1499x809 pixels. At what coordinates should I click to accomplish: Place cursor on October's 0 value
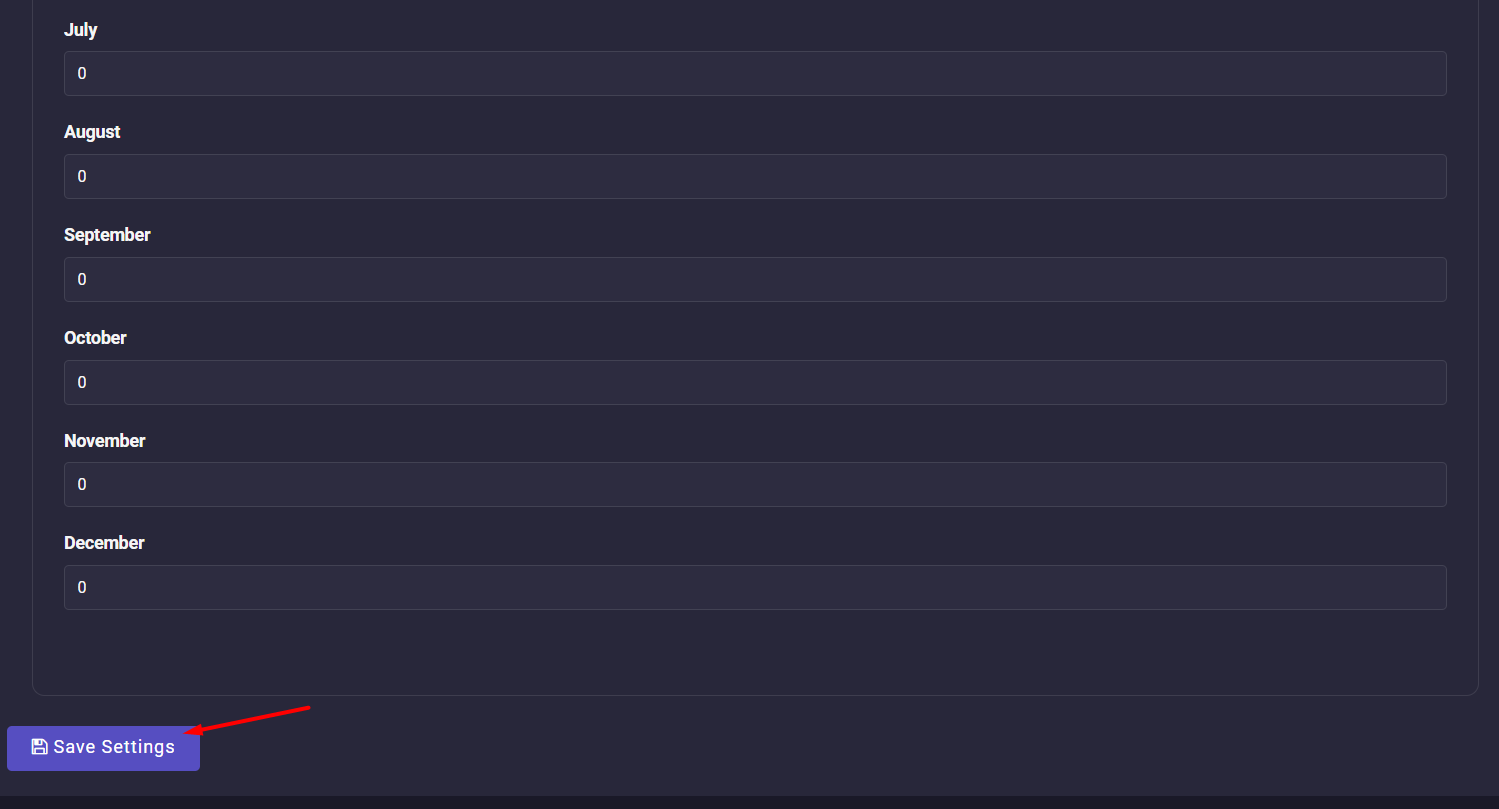click(x=82, y=383)
